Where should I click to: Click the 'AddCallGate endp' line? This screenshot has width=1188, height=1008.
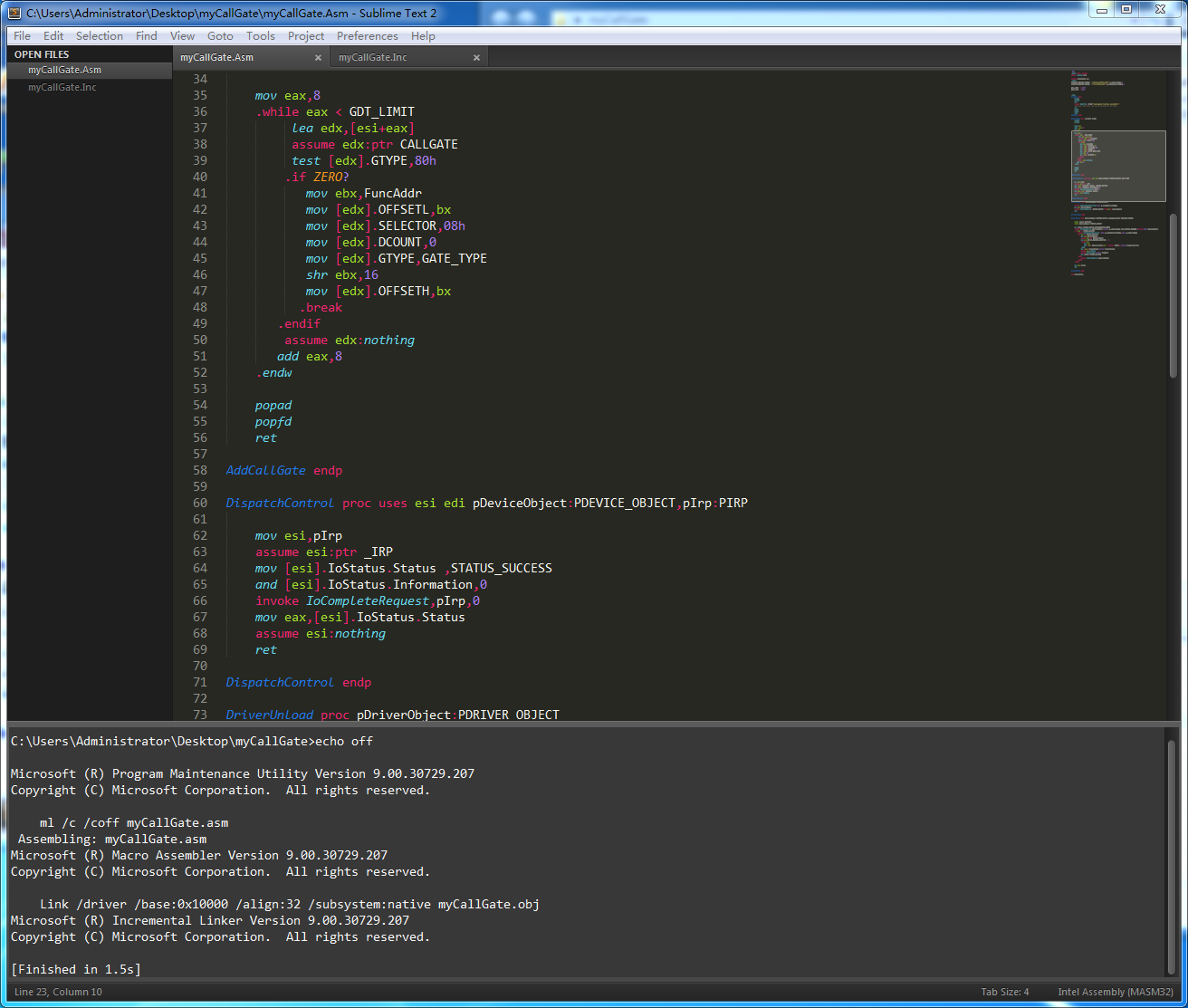point(284,471)
